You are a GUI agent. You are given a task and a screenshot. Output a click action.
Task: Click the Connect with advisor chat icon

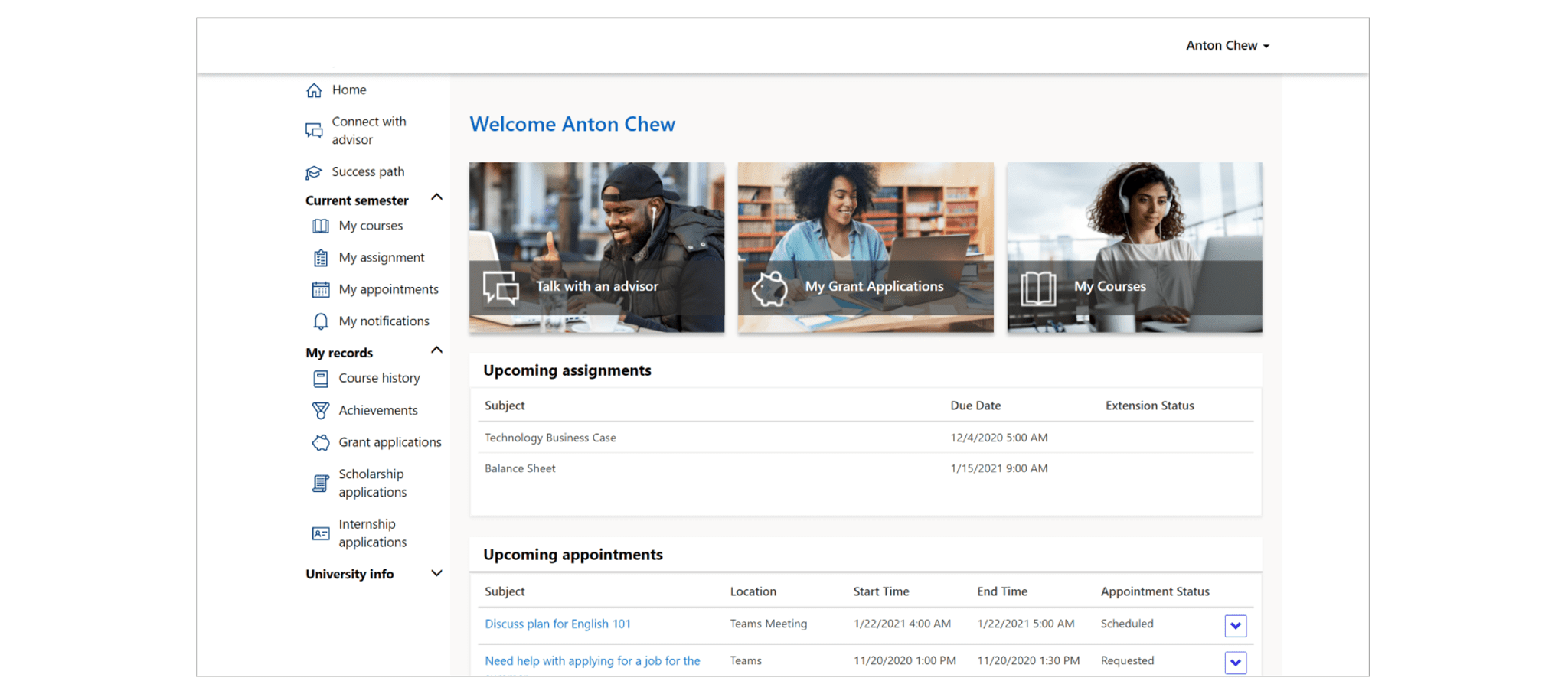[x=314, y=131]
